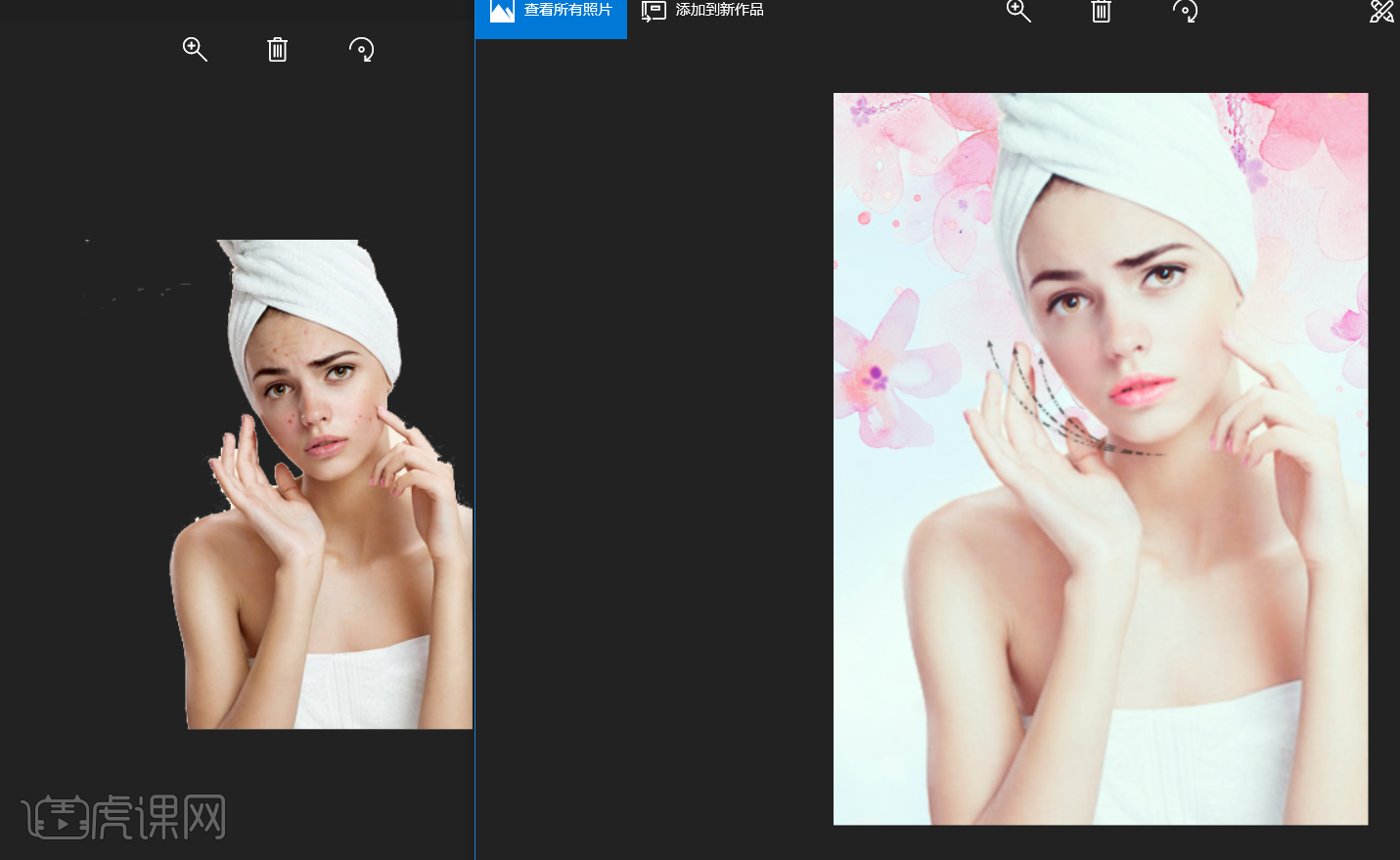Image resolution: width=1400 pixels, height=860 pixels.
Task: Click zoom magnifier icon in right window
Action: [1018, 11]
